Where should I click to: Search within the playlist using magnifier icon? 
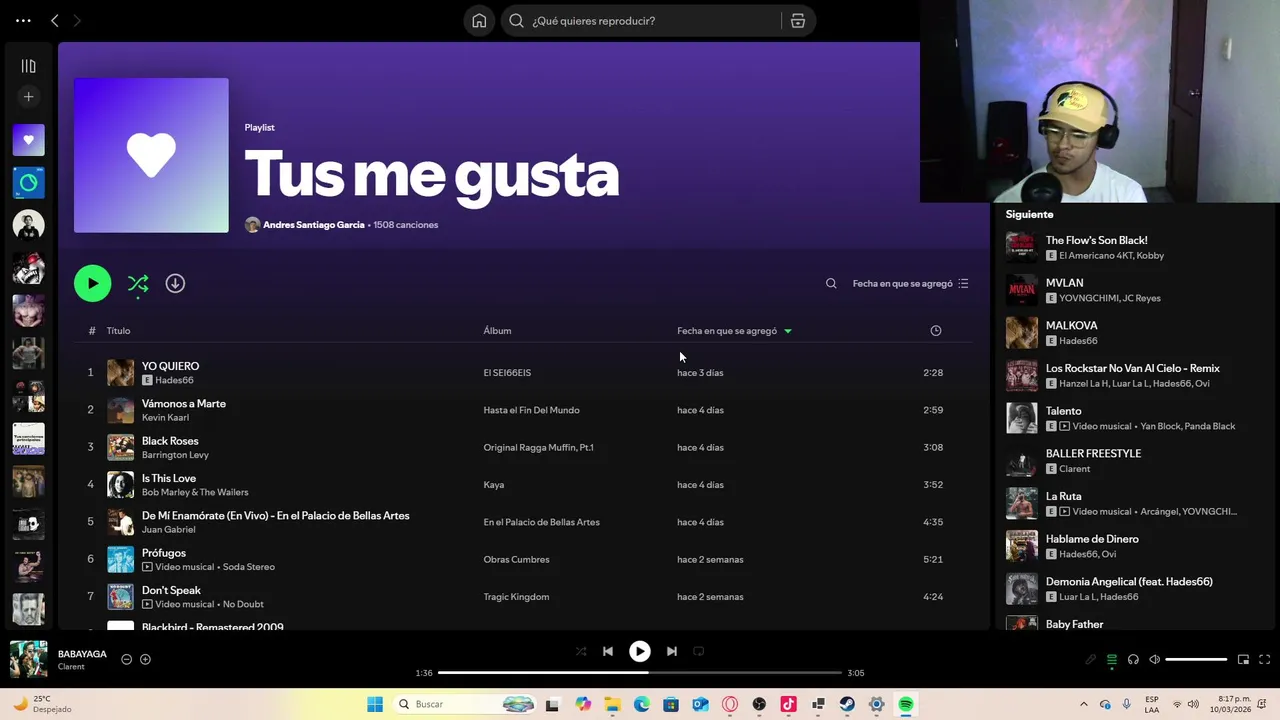831,283
